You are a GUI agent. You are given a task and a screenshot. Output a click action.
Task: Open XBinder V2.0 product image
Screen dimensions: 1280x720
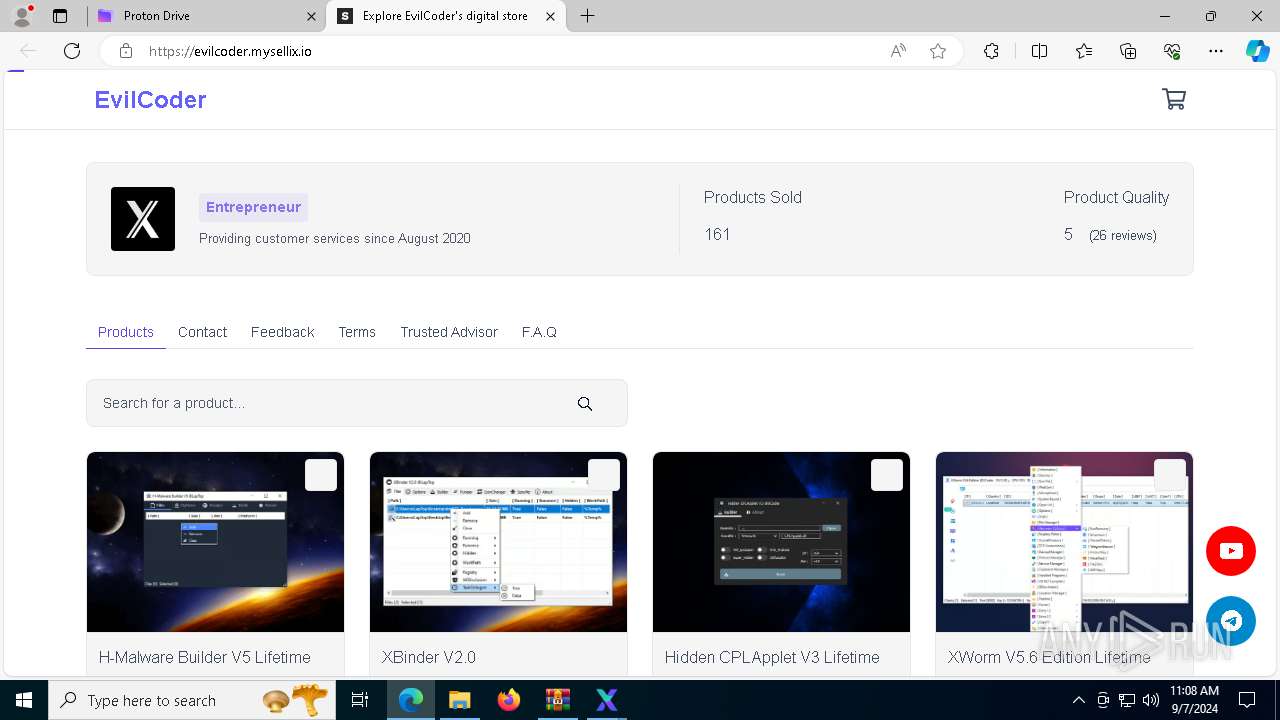[498, 542]
